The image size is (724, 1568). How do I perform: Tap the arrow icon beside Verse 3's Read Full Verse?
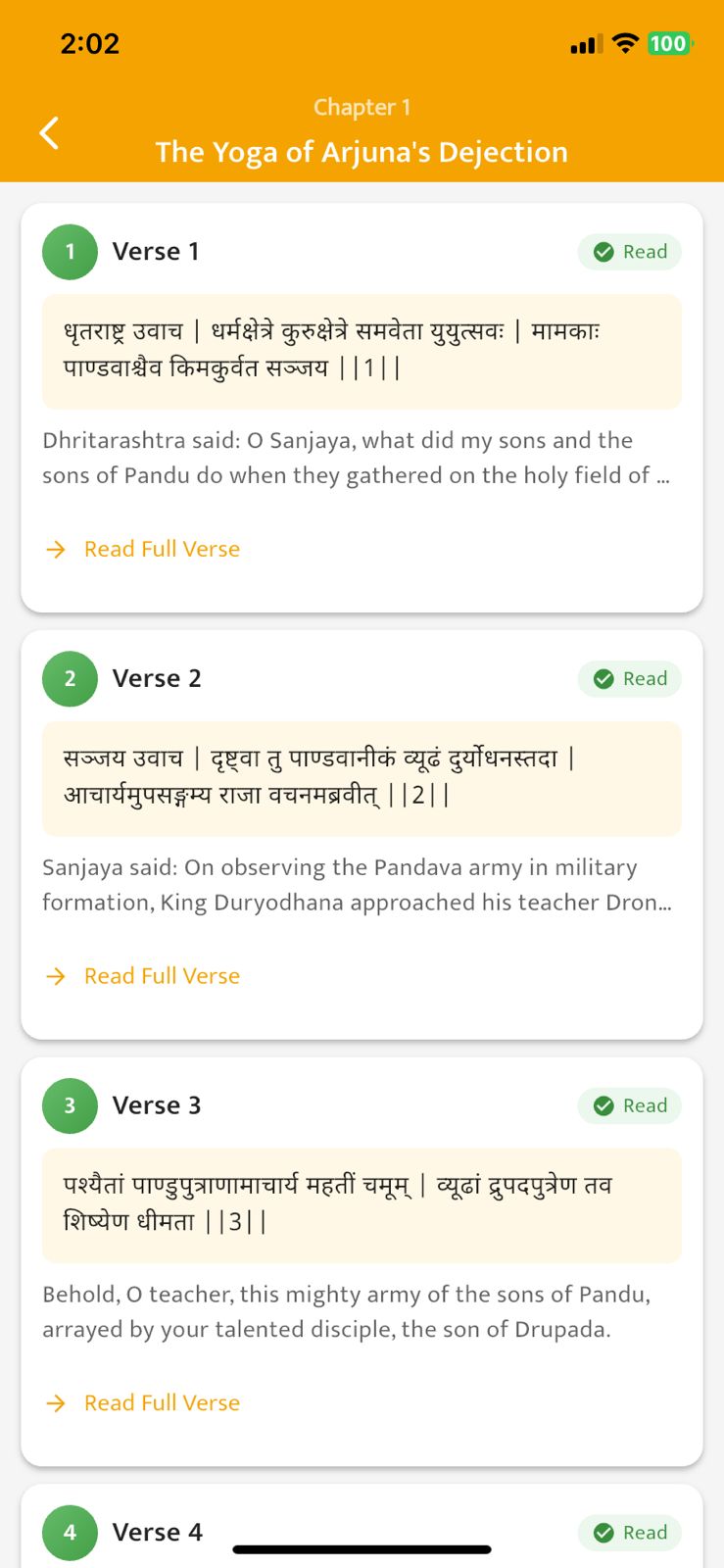tap(56, 1403)
